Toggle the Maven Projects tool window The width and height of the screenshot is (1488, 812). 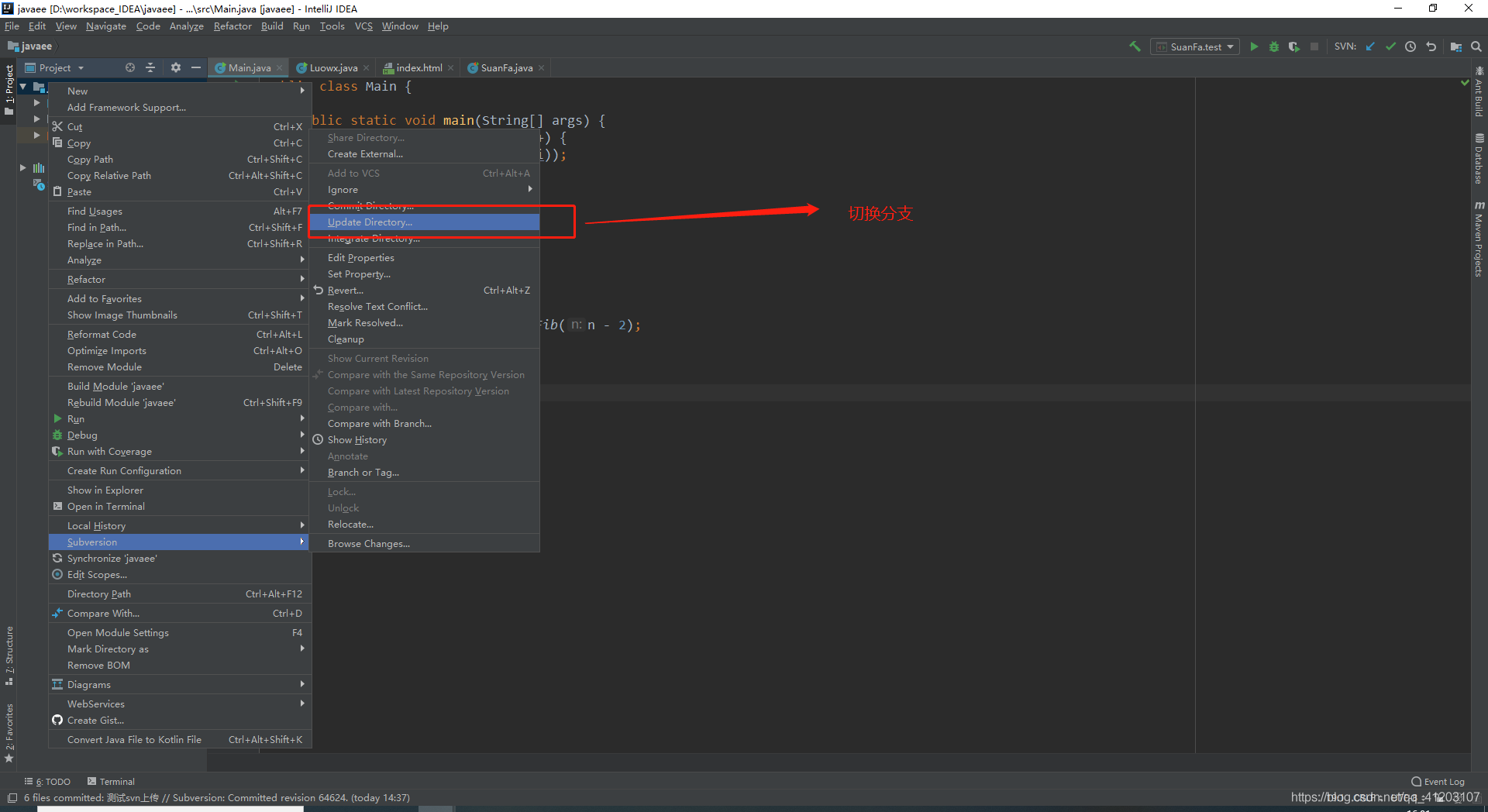click(x=1479, y=239)
